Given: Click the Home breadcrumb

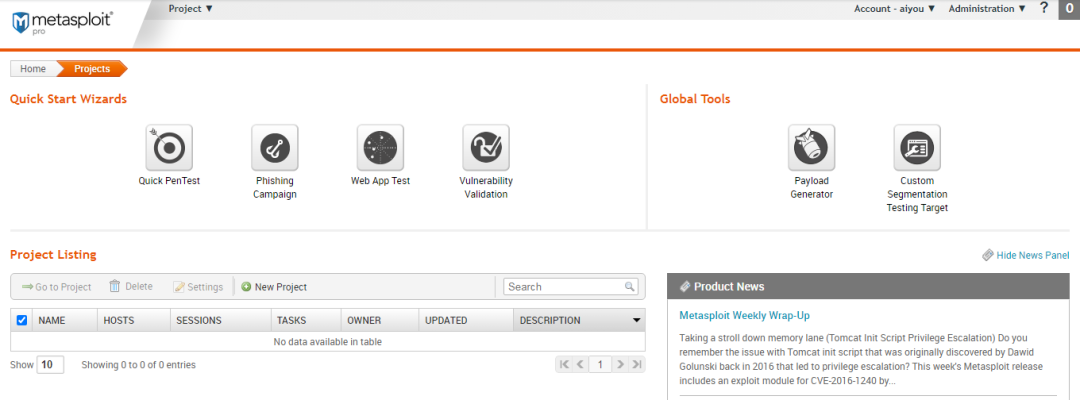Looking at the screenshot, I should [x=33, y=69].
